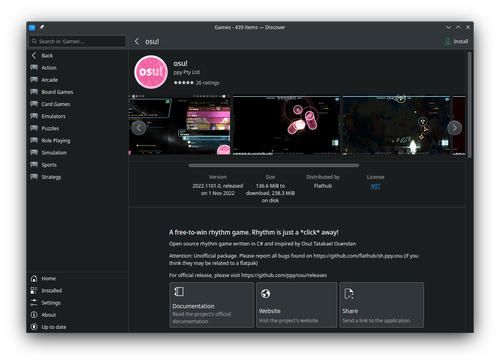The height and width of the screenshot is (364, 500).
Task: Select the Strategy category
Action: pos(77,177)
